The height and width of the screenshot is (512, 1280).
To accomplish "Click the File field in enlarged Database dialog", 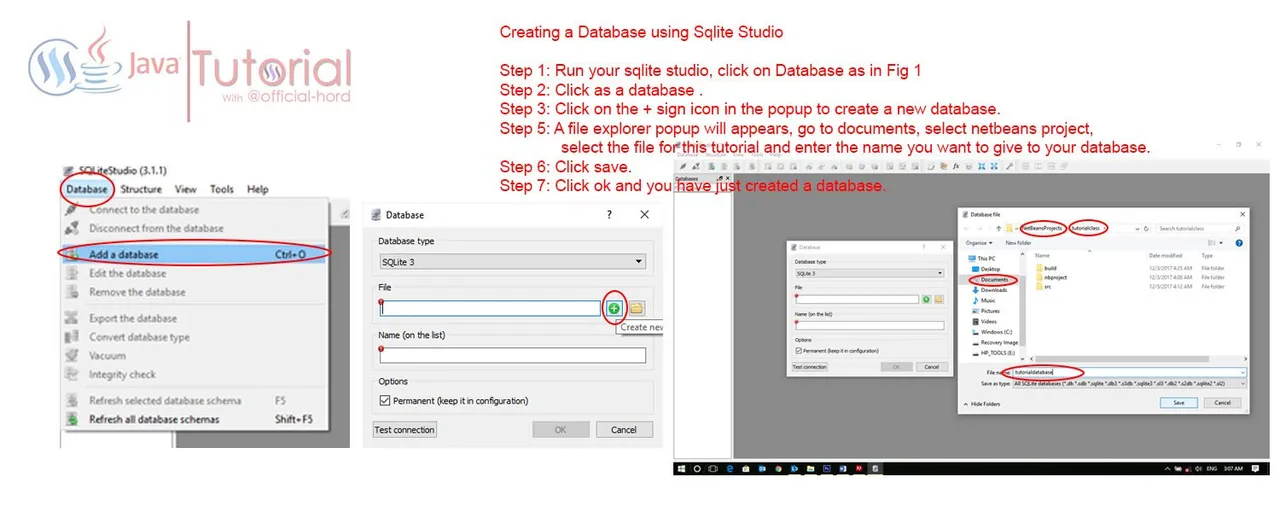I will 490,308.
